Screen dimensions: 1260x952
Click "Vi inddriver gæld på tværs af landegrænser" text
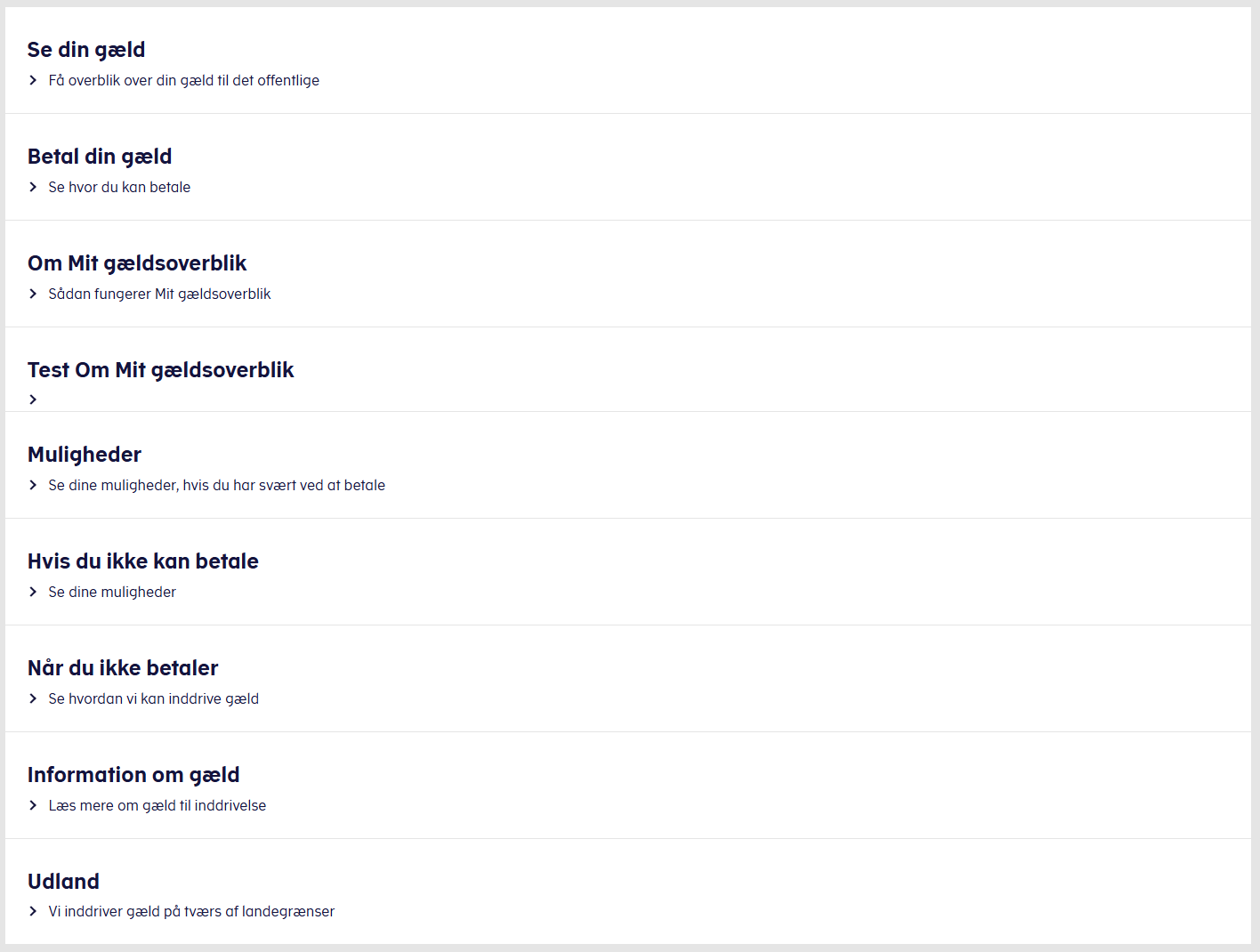(x=191, y=911)
